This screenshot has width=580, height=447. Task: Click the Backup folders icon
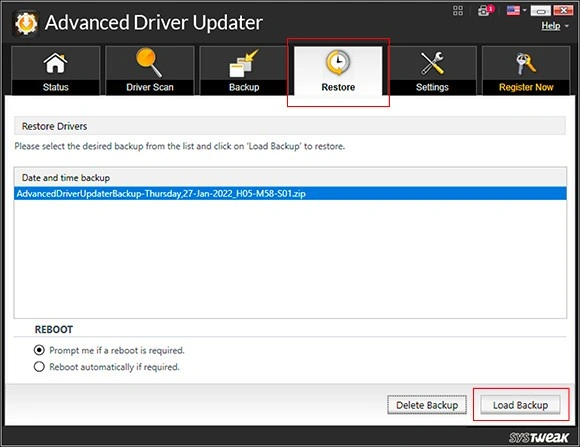pyautogui.click(x=243, y=64)
